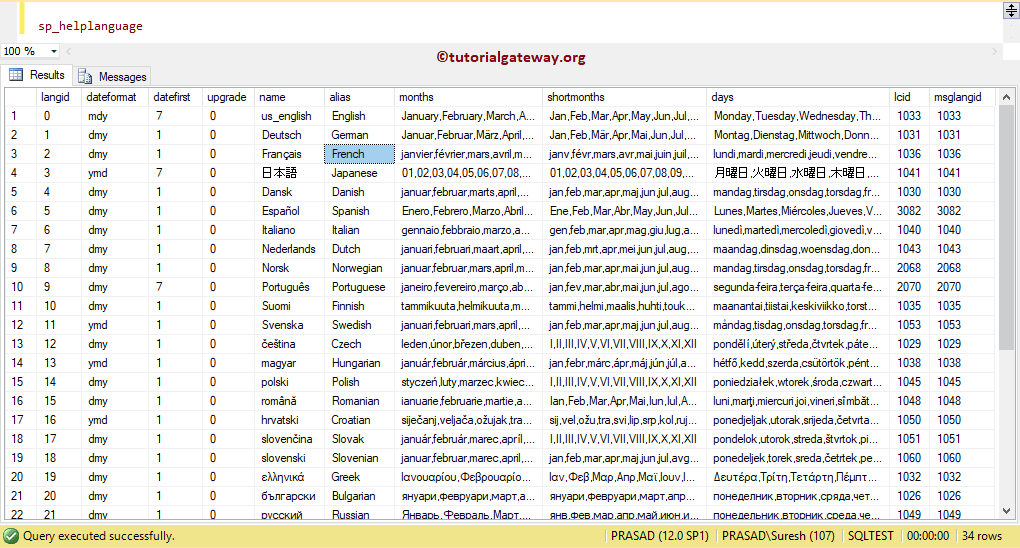This screenshot has width=1020, height=548.
Task: Open the 100 % zoom dropdown
Action: coord(53,51)
